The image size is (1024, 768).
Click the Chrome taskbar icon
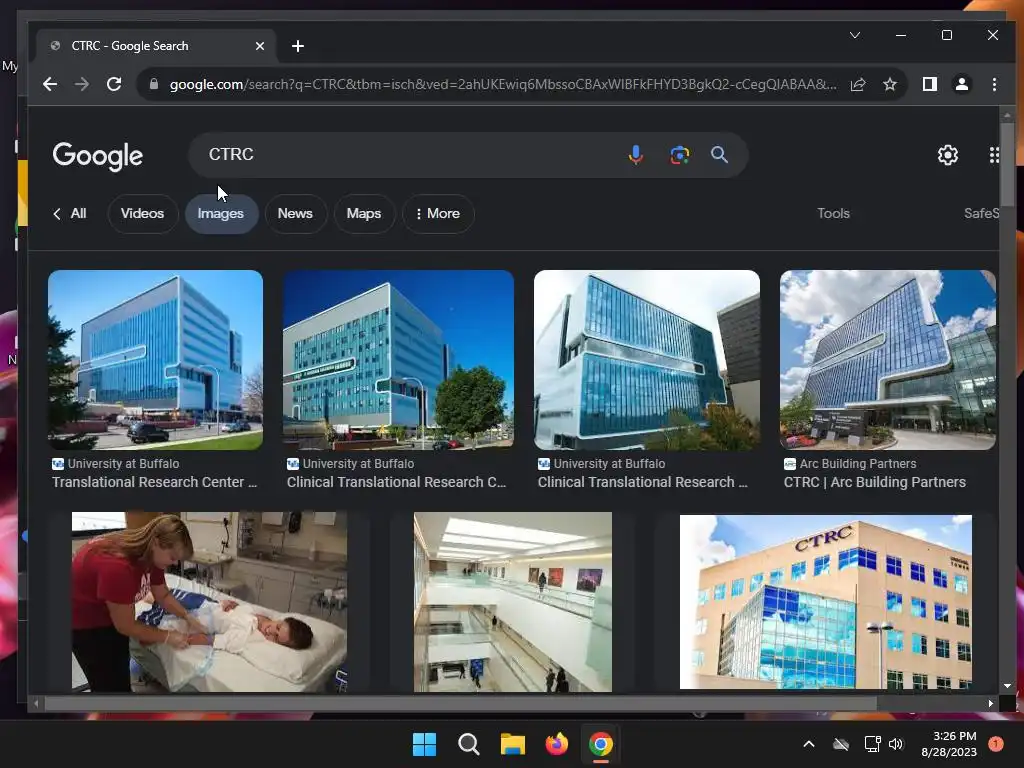(601, 744)
